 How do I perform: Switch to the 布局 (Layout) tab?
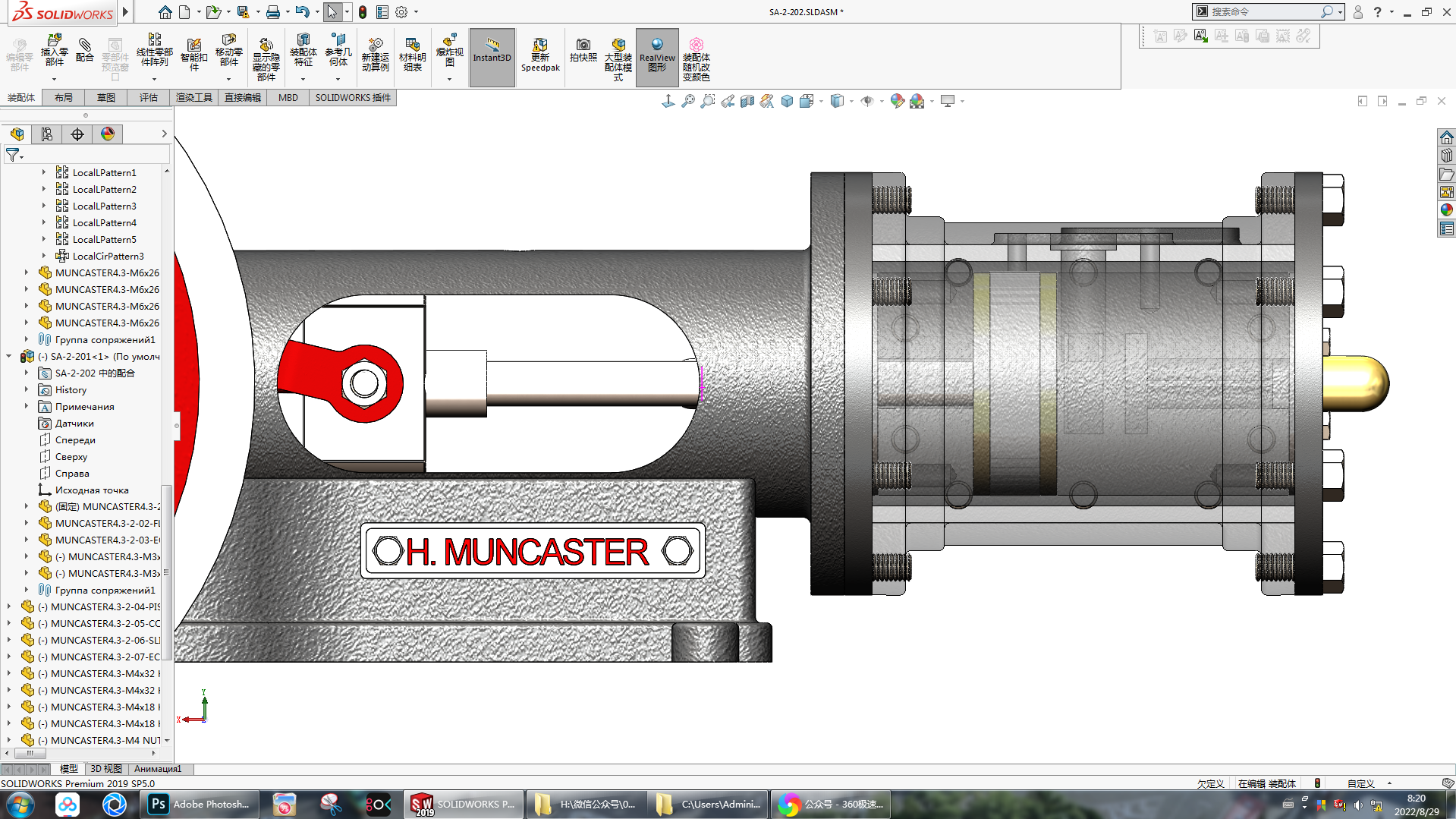64,97
